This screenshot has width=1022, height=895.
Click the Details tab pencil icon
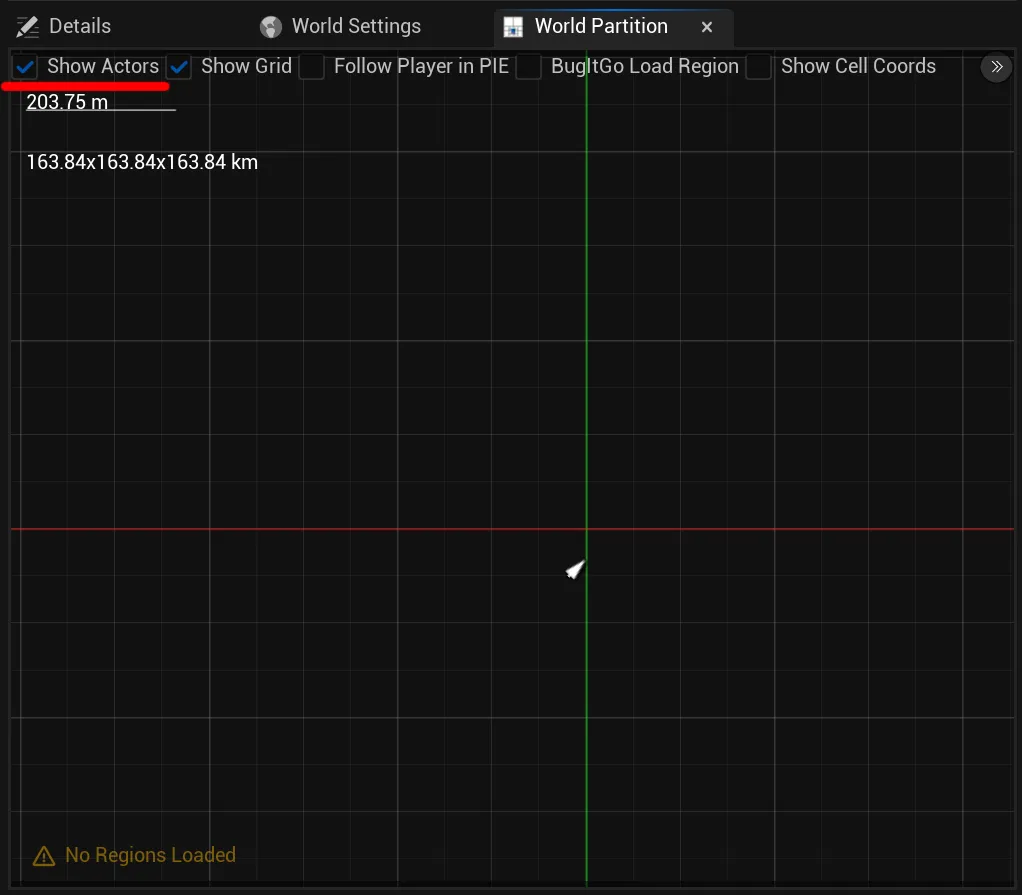point(26,26)
